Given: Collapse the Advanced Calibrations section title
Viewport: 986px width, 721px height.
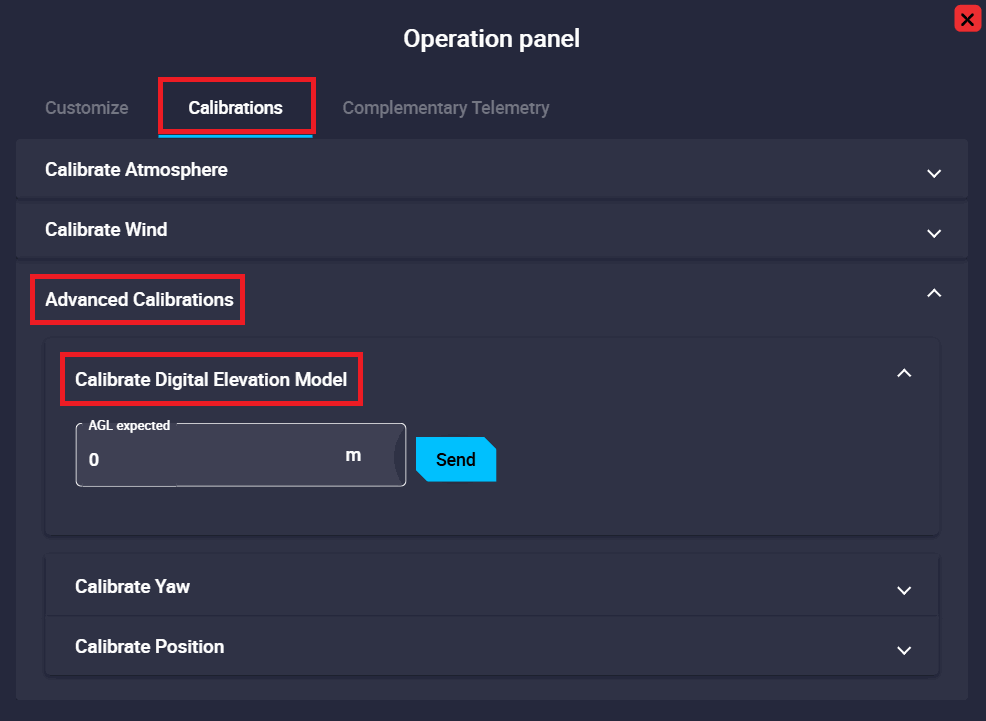Looking at the screenshot, I should coord(139,300).
